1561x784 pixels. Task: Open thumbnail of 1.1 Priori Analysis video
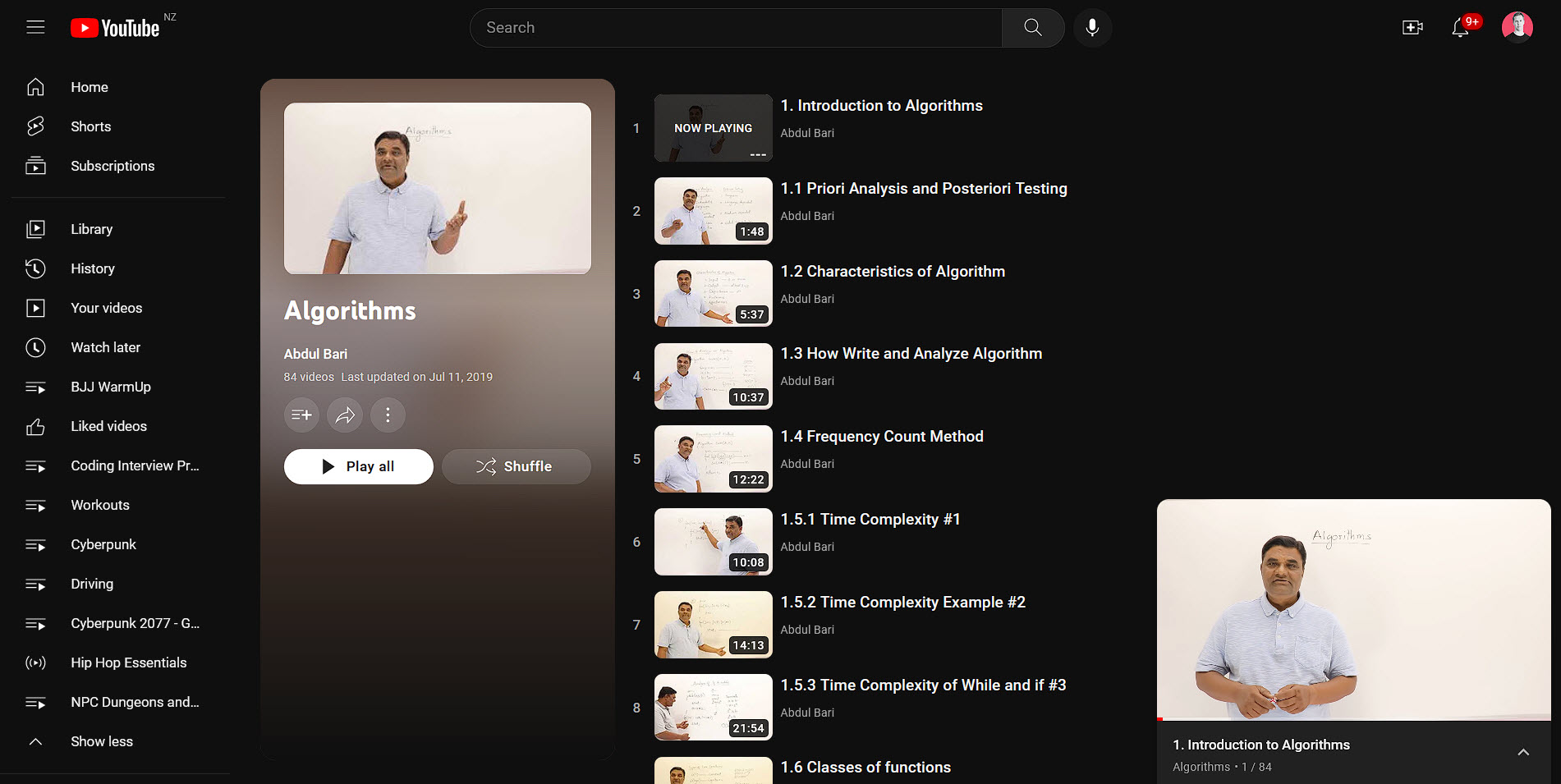point(714,211)
